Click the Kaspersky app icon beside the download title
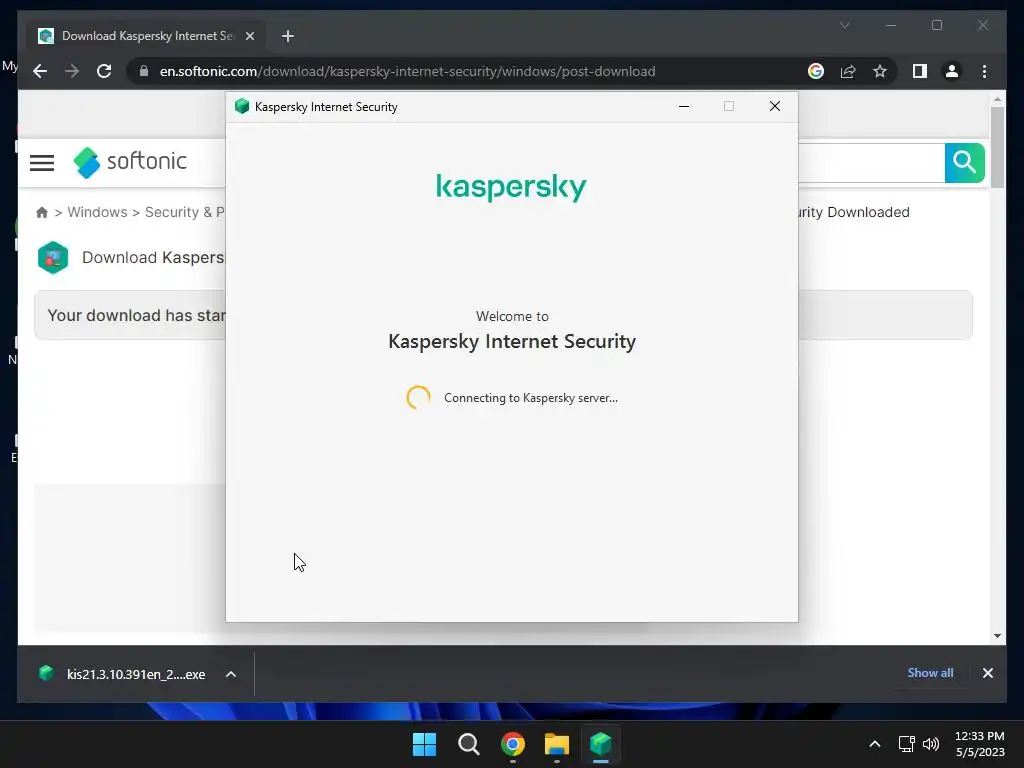Screen dimensions: 1024x768 point(53,257)
